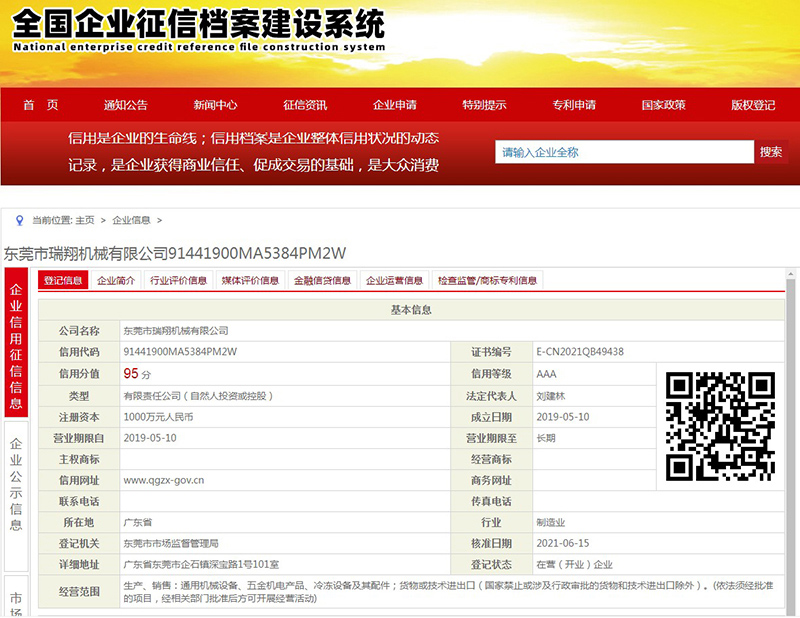This screenshot has width=800, height=618.
Task: Show the 金融信贷信息 tab
Action: (323, 281)
